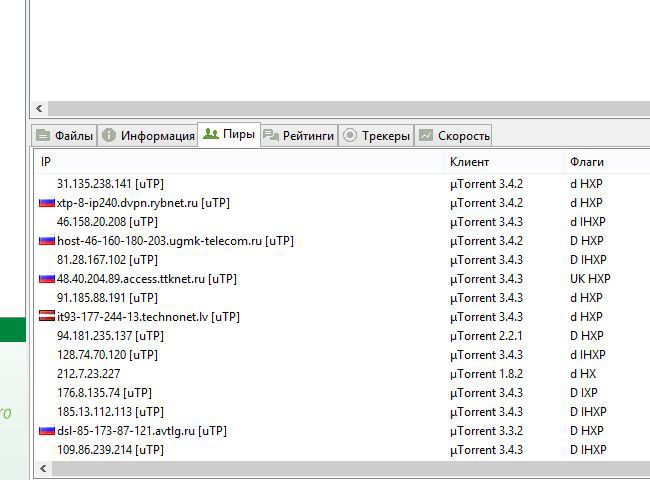Viewport: 650px width, 480px height.
Task: Select peer 128.74.70.120 [uTP]
Action: coord(107,355)
